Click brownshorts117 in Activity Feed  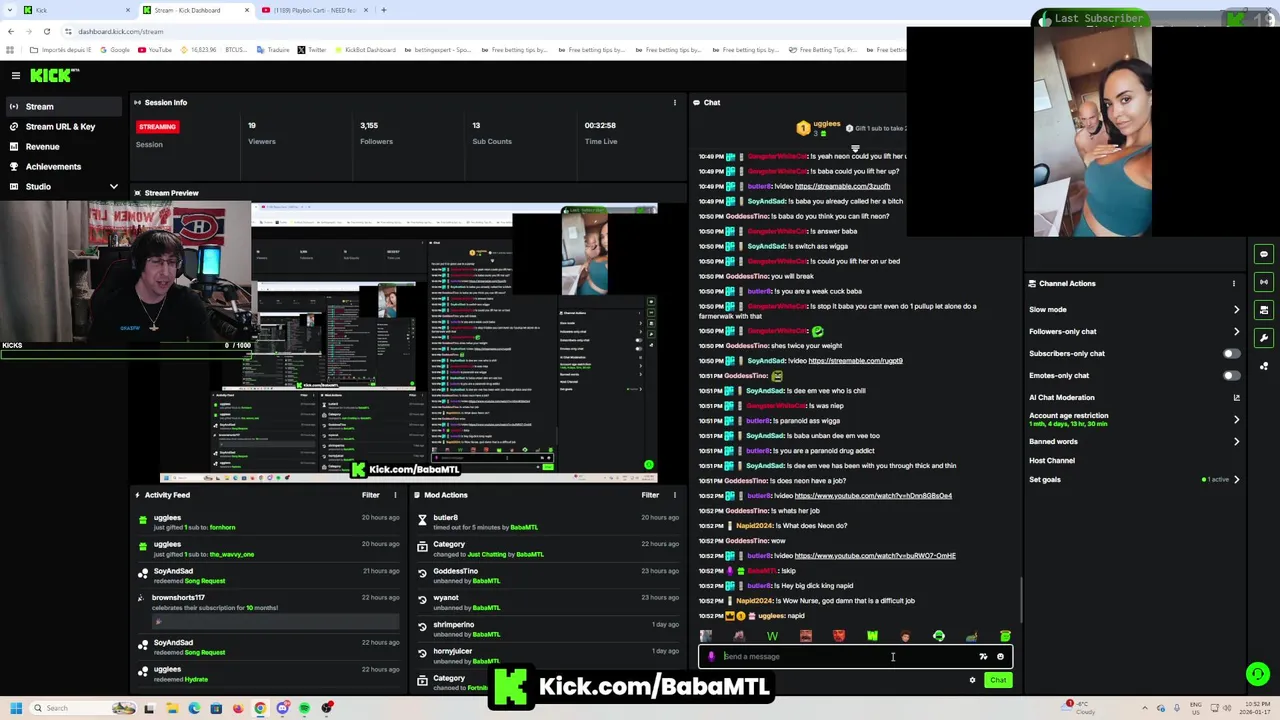point(178,598)
